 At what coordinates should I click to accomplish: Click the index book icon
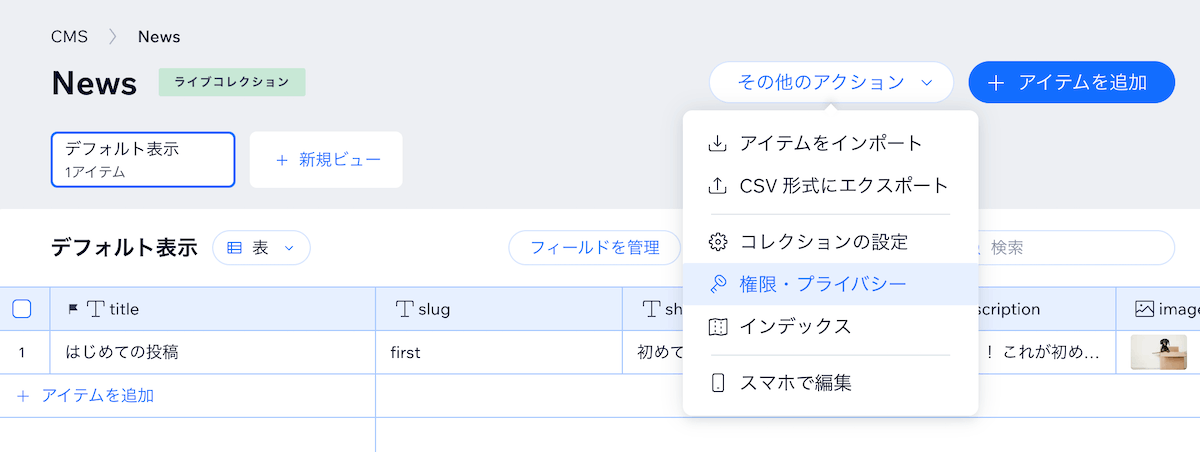717,326
